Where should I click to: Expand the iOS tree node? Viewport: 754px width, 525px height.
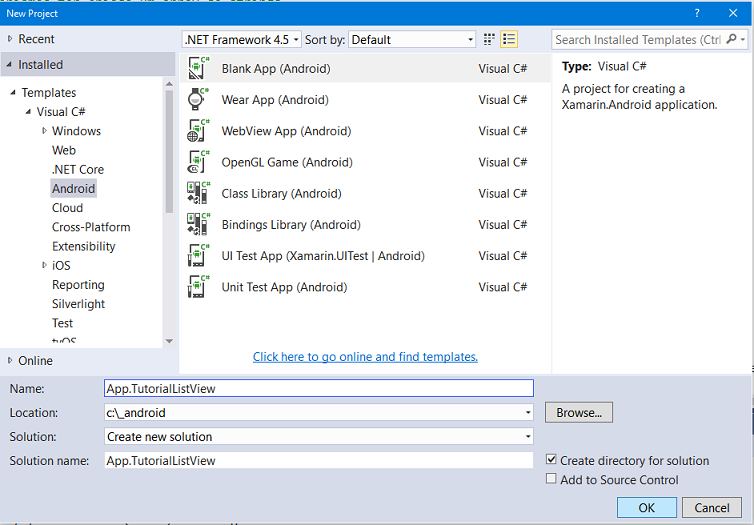[44, 265]
